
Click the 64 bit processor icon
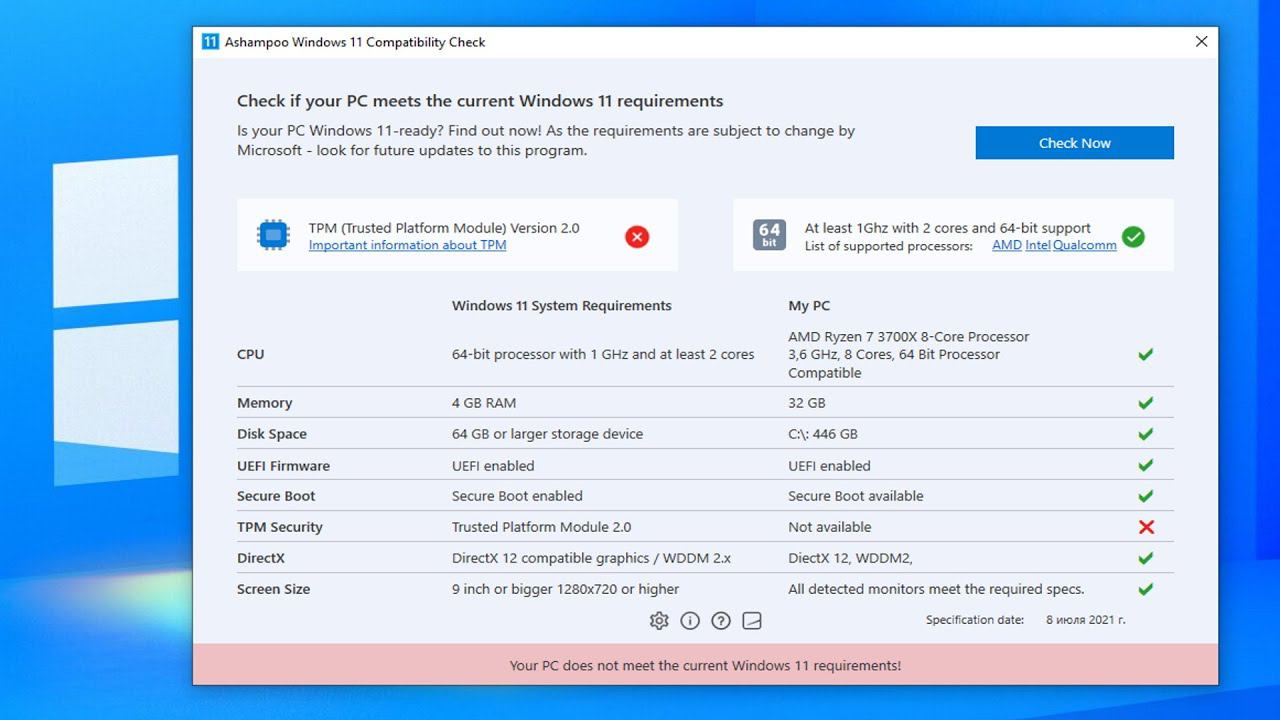[x=769, y=235]
